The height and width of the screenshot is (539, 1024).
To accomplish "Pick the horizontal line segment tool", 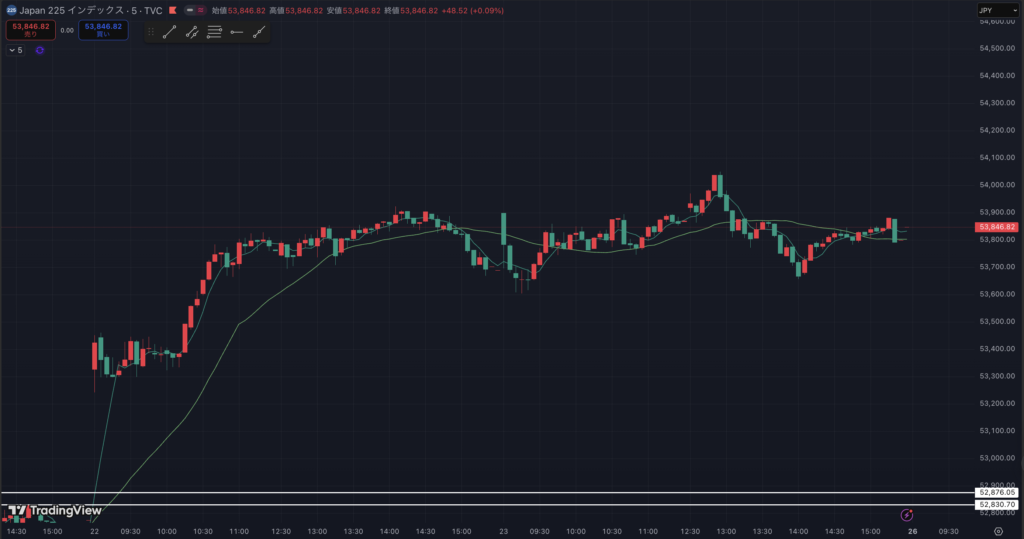I will pos(236,32).
